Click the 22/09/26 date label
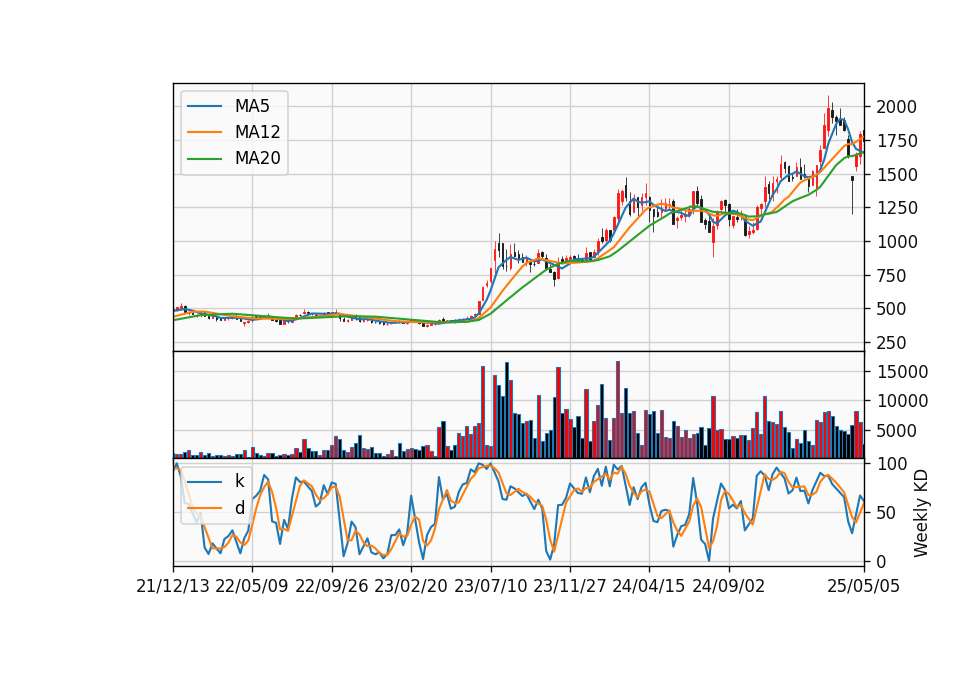960x690 pixels. [x=332, y=586]
